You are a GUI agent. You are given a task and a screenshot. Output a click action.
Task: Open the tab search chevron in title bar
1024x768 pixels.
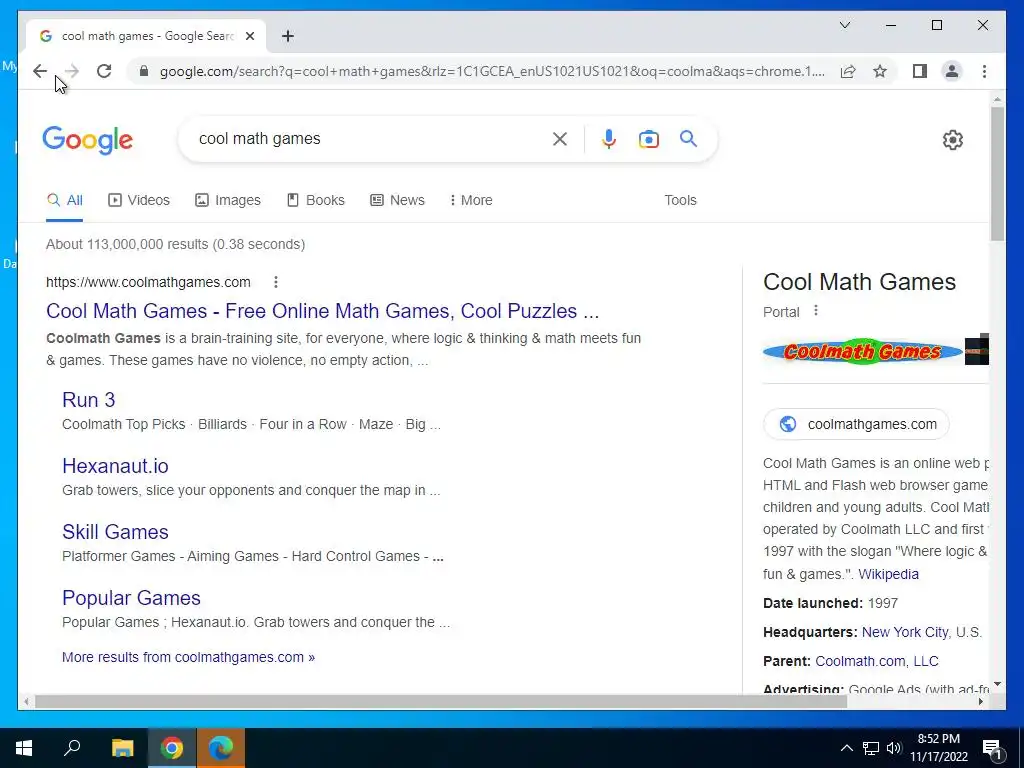tap(844, 25)
